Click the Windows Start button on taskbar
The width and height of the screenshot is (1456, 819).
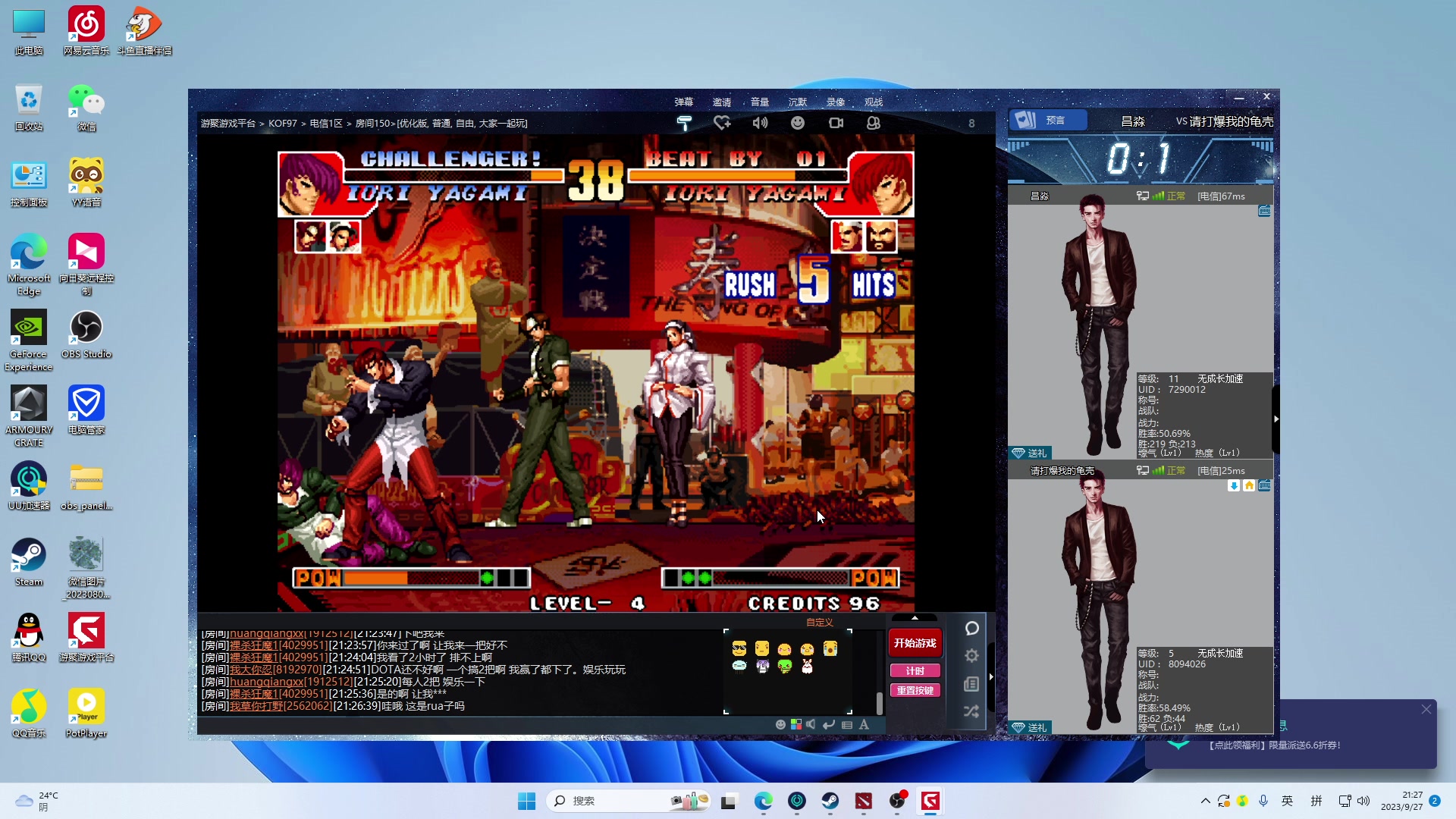coord(526,801)
